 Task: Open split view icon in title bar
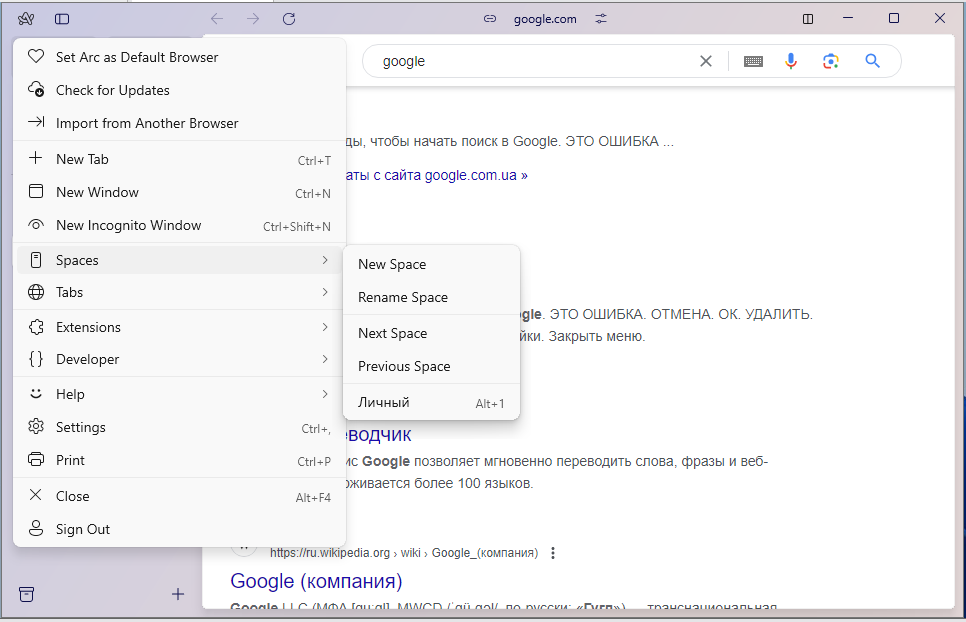[x=808, y=19]
